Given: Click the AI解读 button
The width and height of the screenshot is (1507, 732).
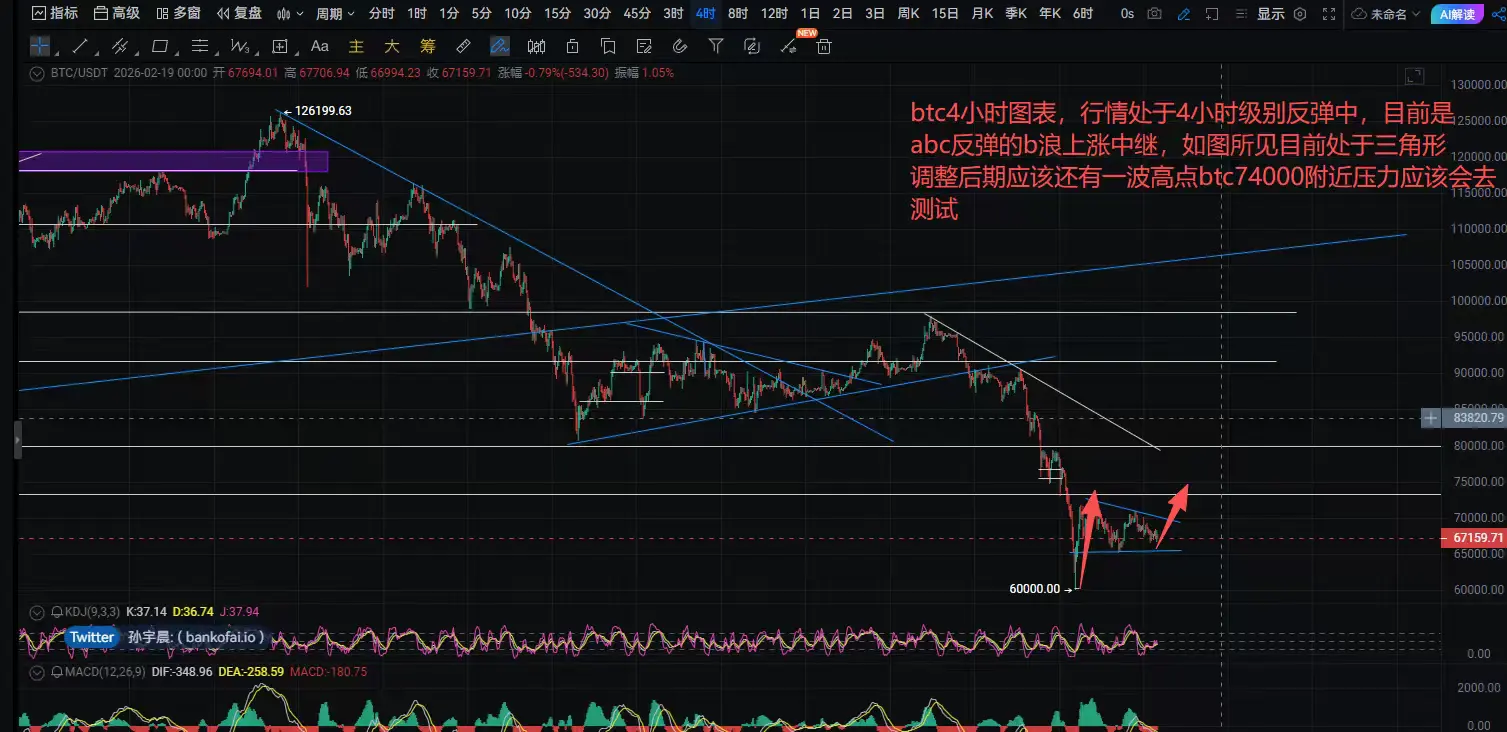Looking at the screenshot, I should [x=1455, y=14].
